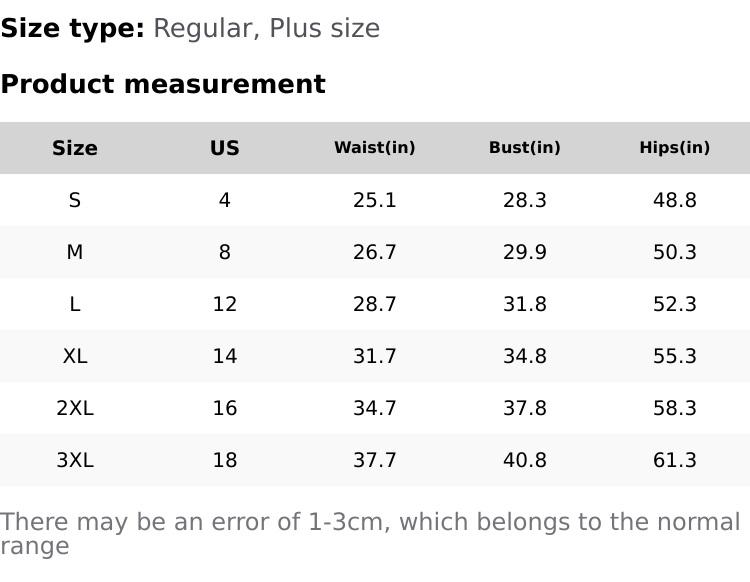Viewport: 750px width, 582px height.
Task: Select the Waist(in) column header
Action: tap(375, 148)
